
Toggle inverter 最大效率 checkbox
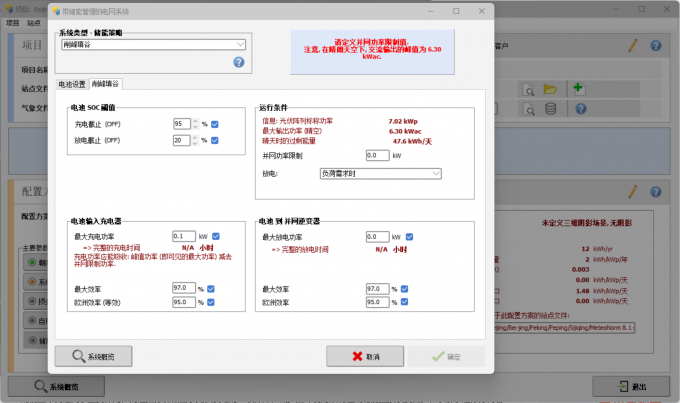tap(404, 289)
